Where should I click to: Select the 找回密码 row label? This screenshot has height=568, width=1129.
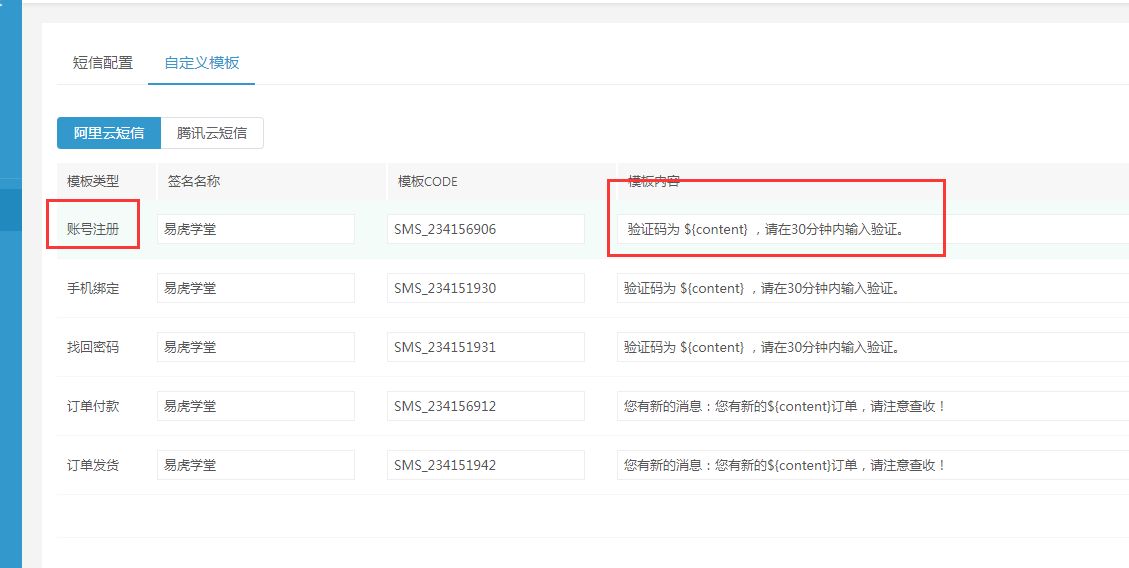[93, 348]
